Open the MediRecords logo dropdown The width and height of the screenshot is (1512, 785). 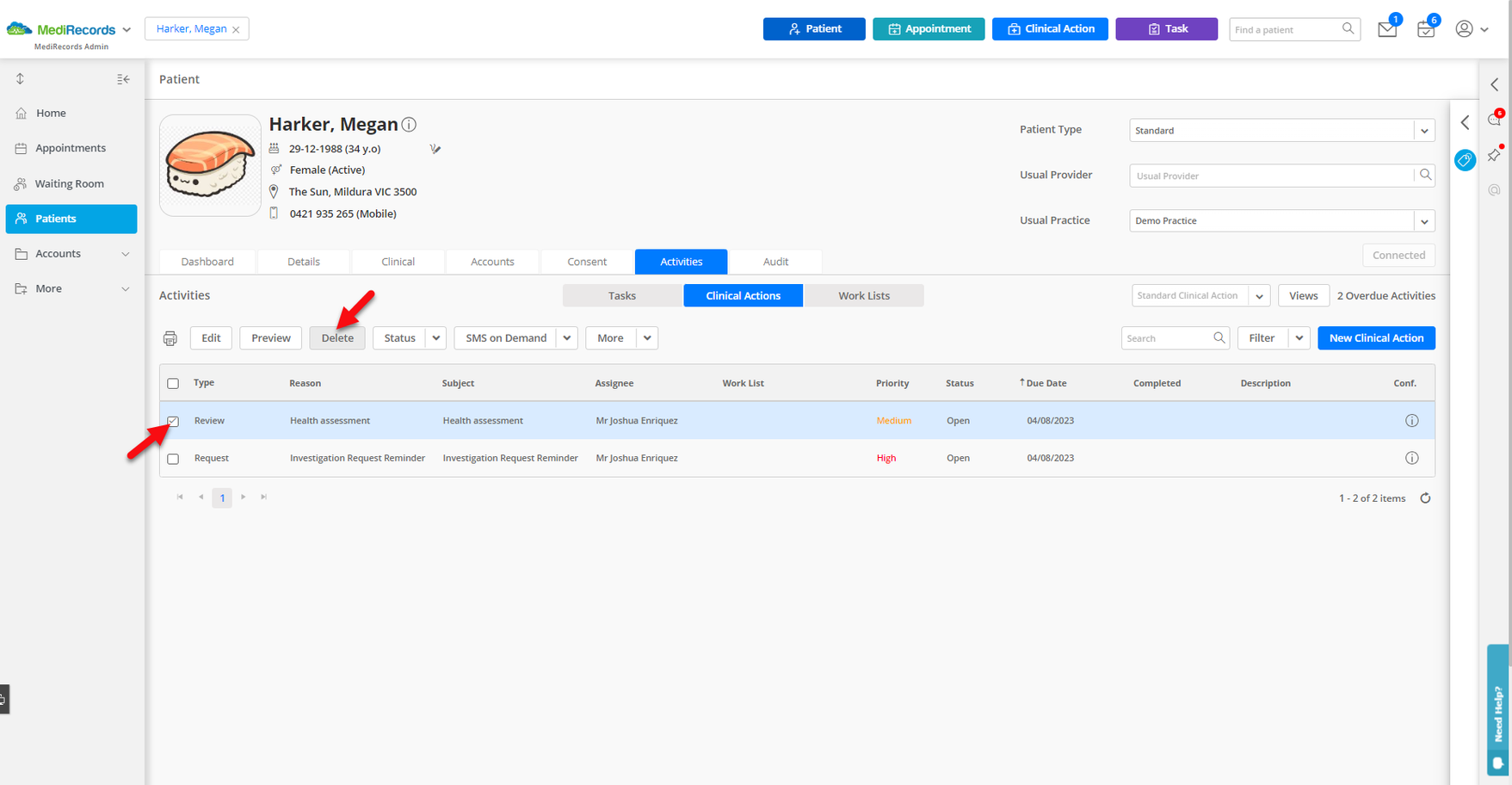tap(127, 29)
